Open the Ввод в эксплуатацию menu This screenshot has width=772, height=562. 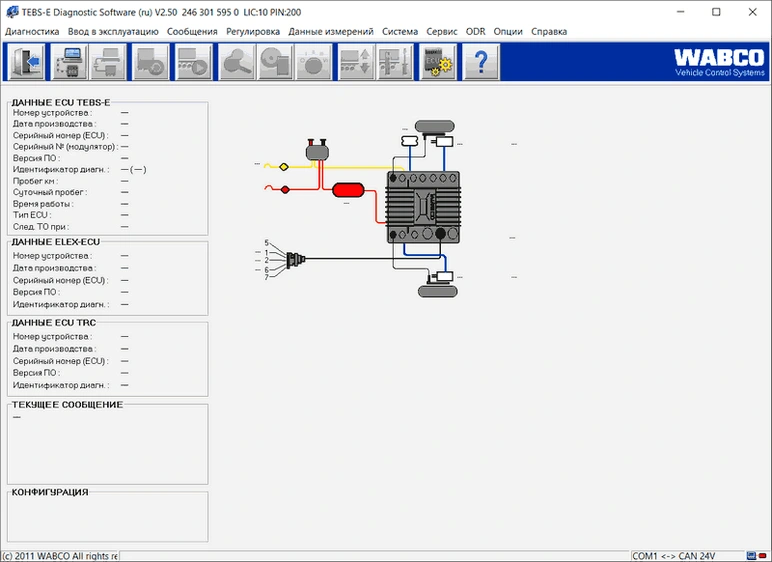coord(113,32)
